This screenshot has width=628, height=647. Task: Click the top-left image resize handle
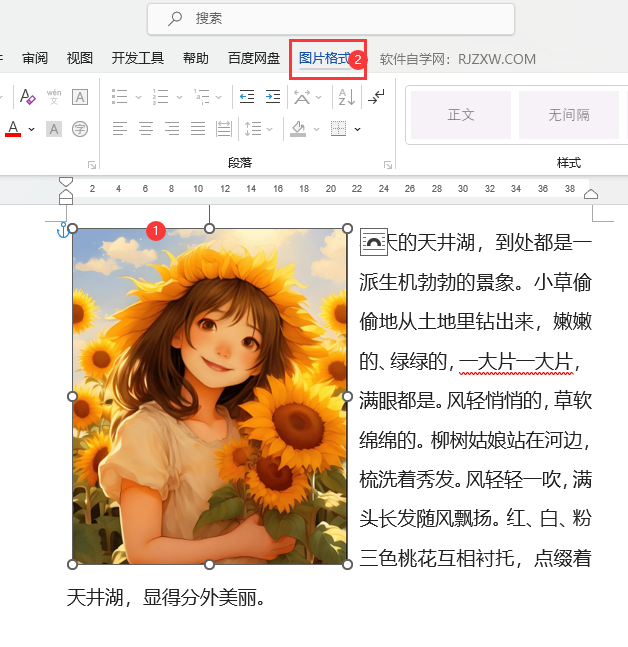(x=73, y=229)
